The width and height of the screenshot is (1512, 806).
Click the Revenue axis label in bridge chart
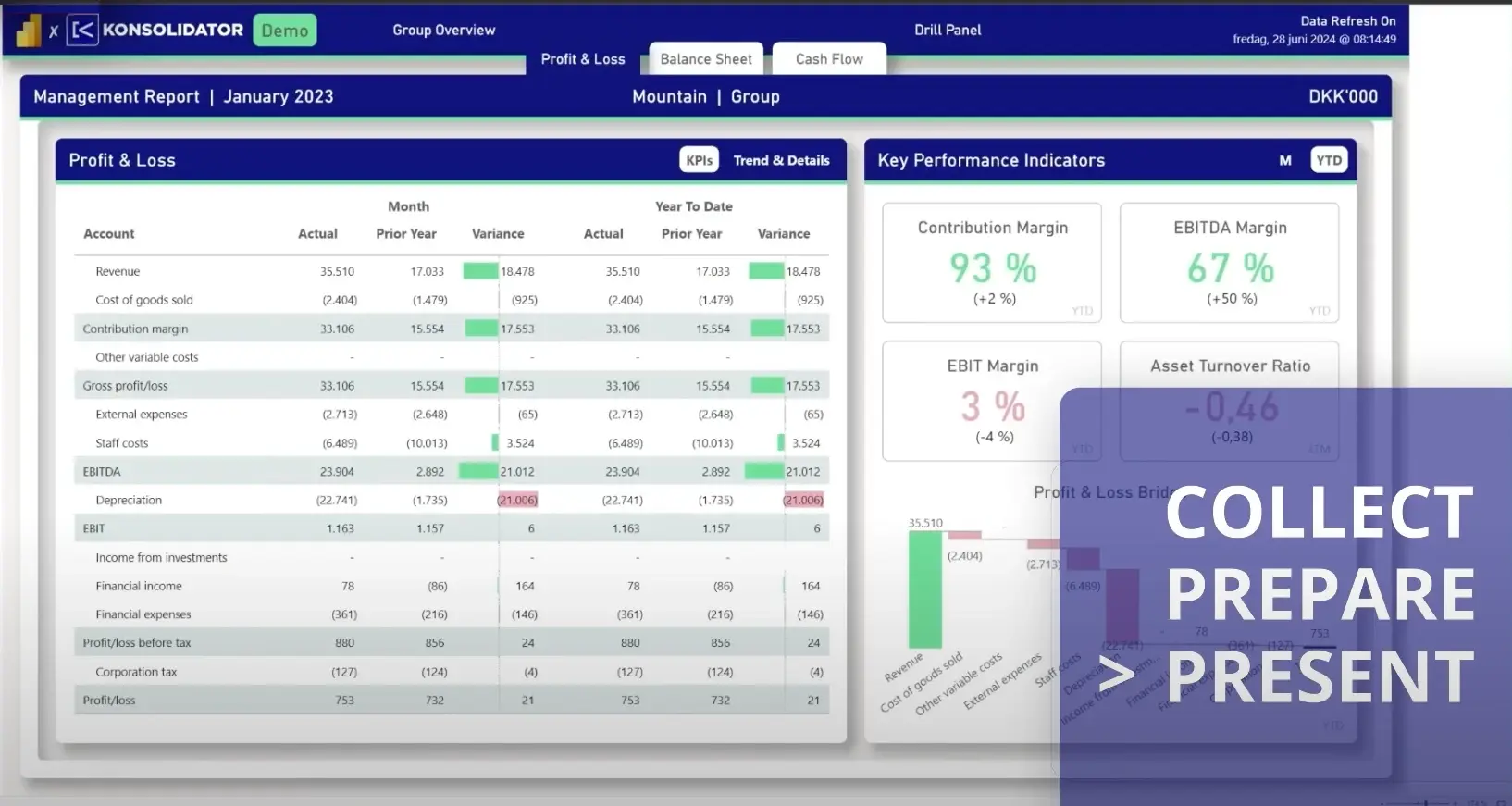point(904,667)
